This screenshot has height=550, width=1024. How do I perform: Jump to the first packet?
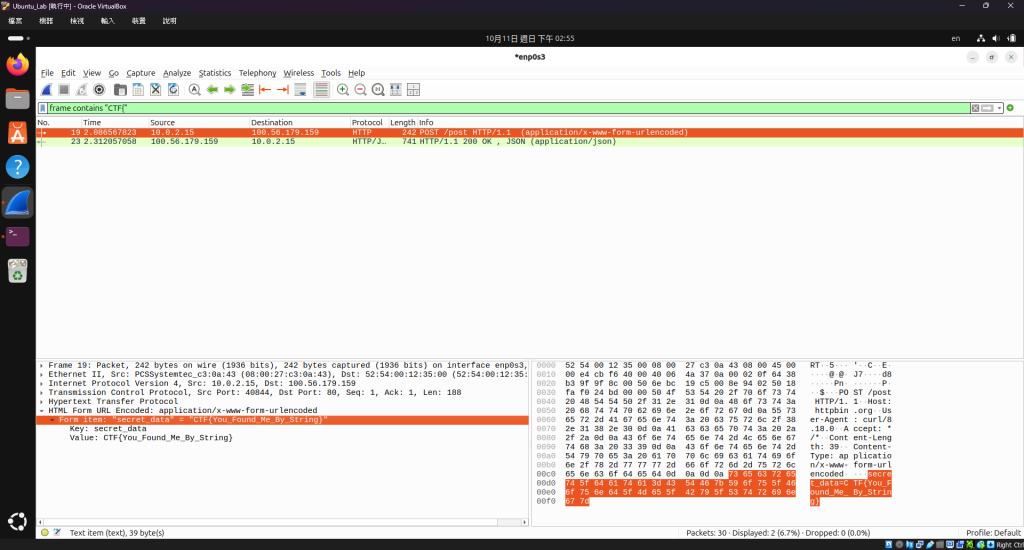(x=265, y=90)
